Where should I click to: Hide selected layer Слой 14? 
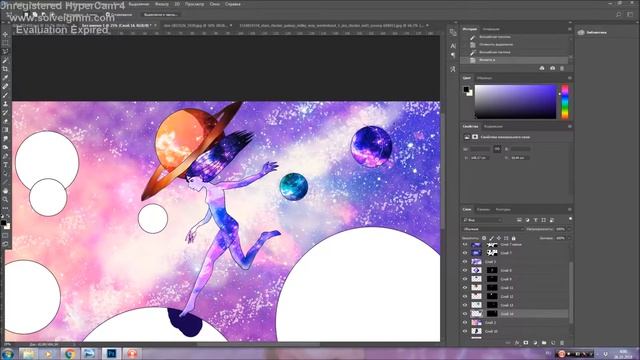pos(465,314)
